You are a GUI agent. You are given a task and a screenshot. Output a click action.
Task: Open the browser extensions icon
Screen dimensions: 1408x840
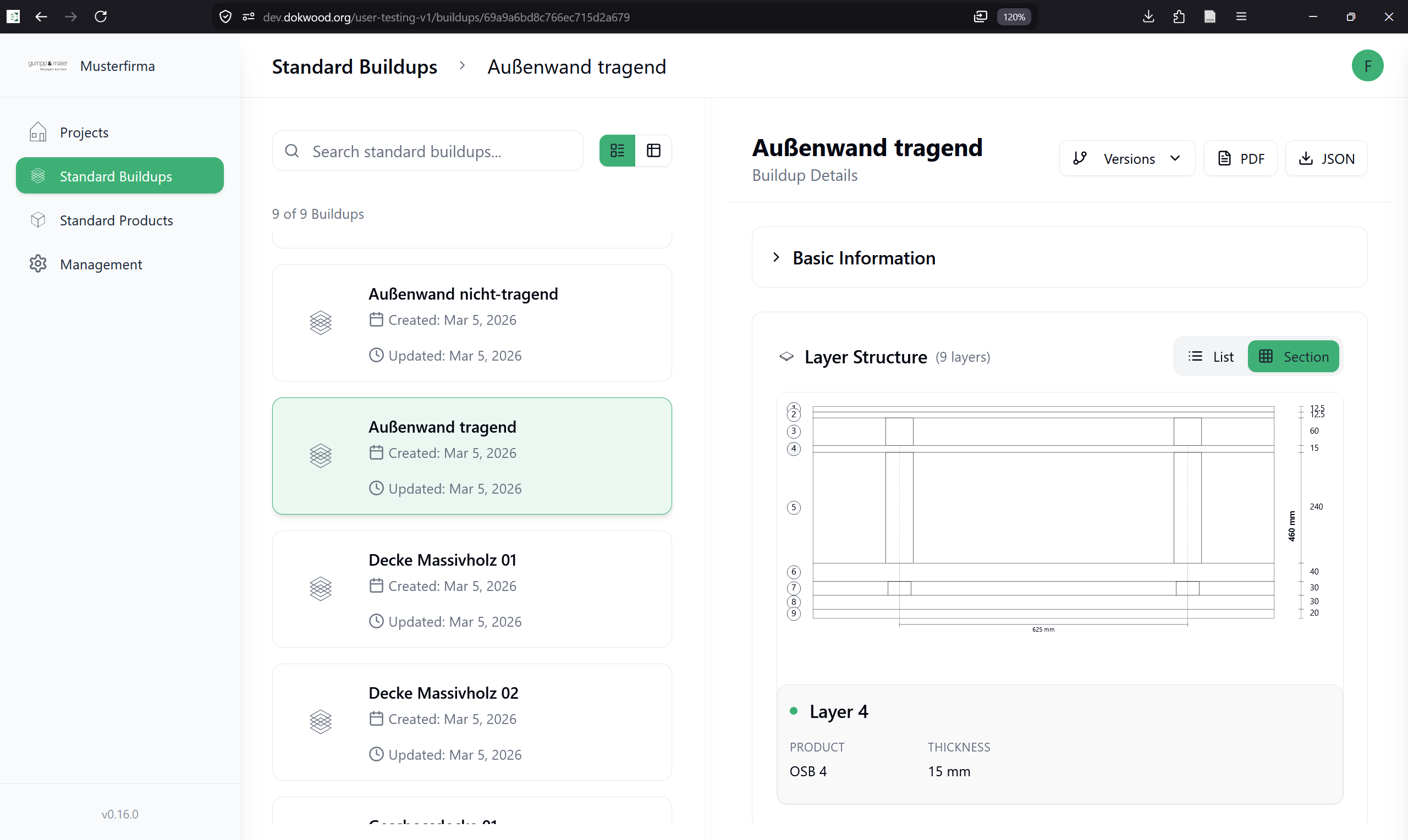pyautogui.click(x=1179, y=16)
